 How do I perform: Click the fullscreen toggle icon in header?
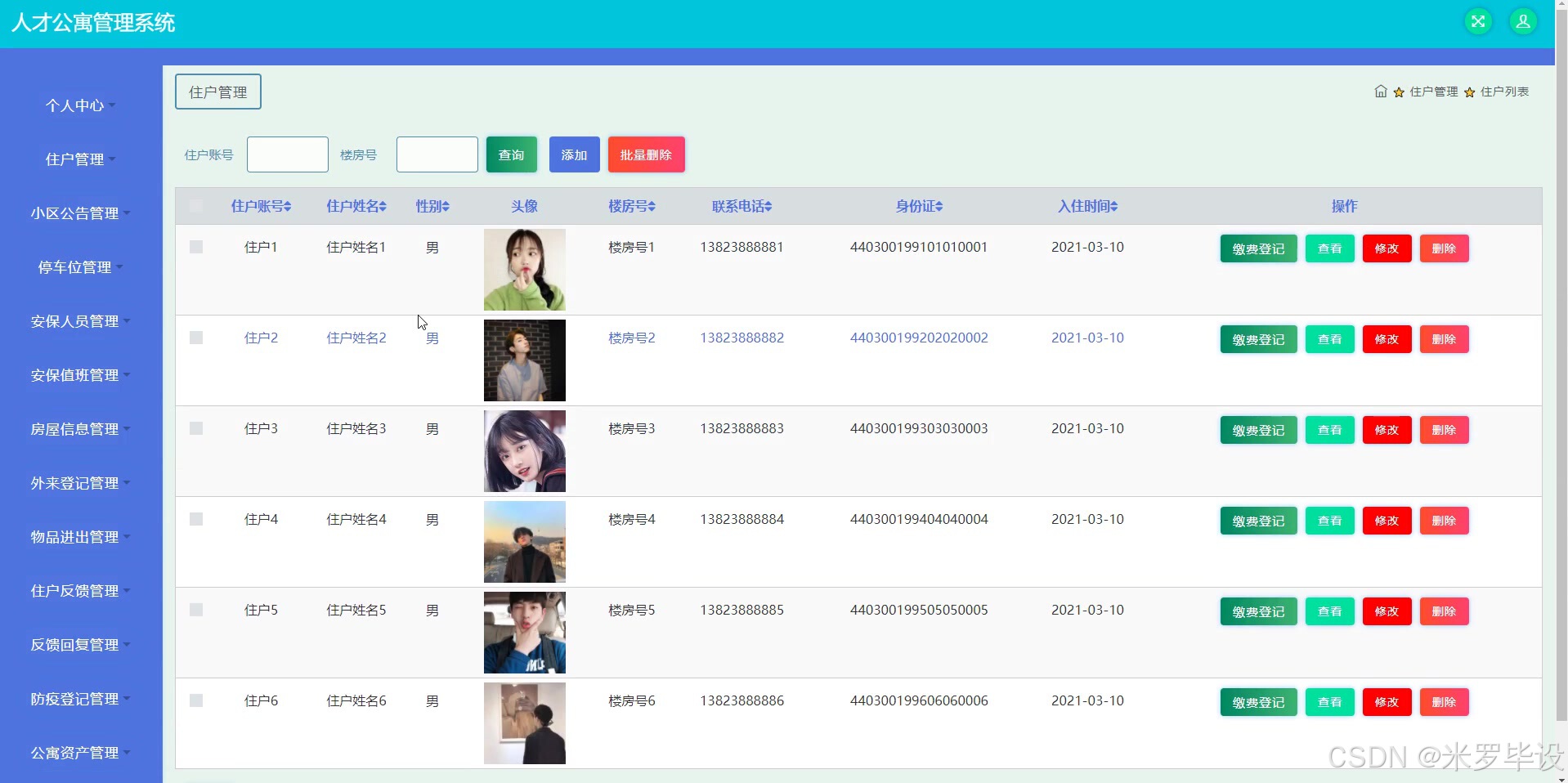(1478, 22)
